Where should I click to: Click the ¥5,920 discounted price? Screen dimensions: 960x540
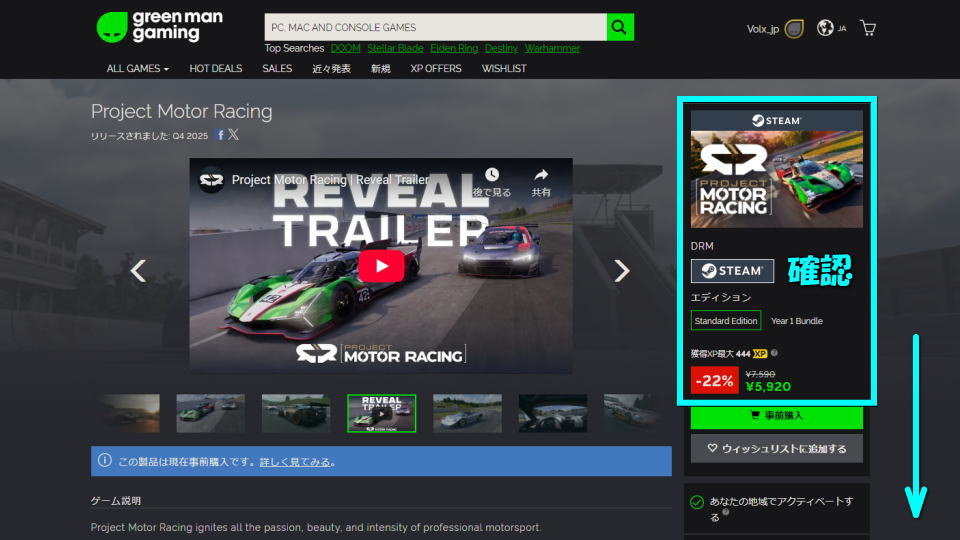[x=768, y=386]
